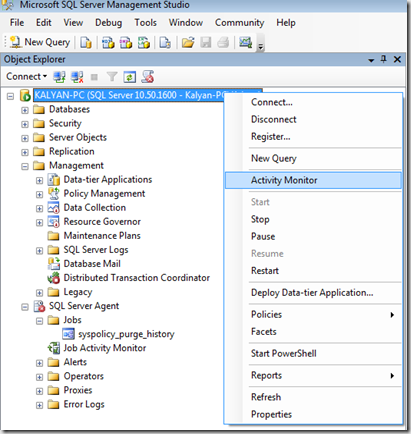Toggle the Object Explorer auto-hide pin
The image size is (411, 434).
click(384, 59)
